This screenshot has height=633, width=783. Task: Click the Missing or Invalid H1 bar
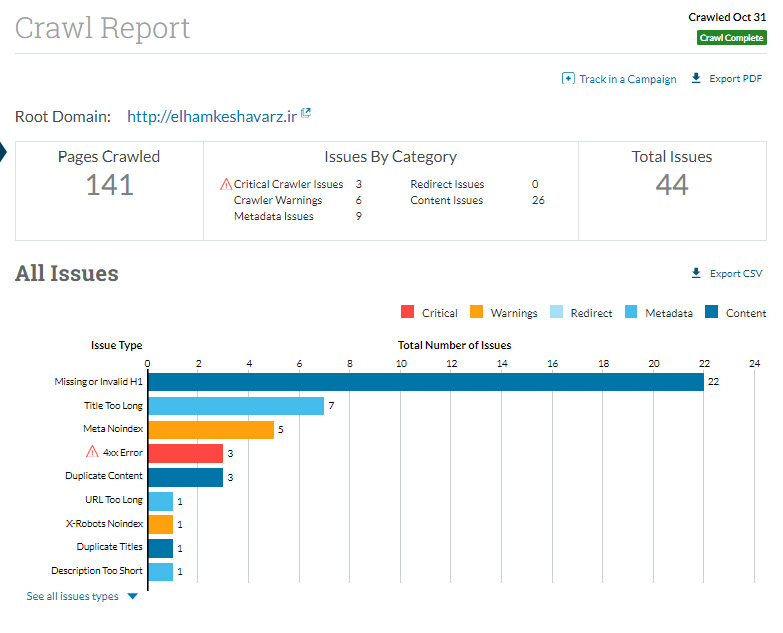[x=425, y=381]
